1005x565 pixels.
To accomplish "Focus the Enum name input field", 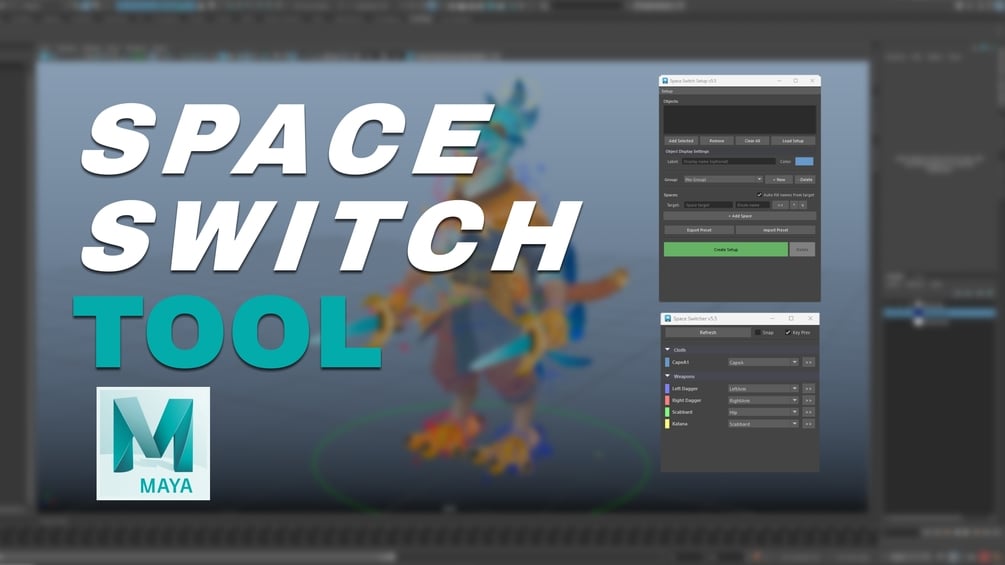I will click(752, 205).
